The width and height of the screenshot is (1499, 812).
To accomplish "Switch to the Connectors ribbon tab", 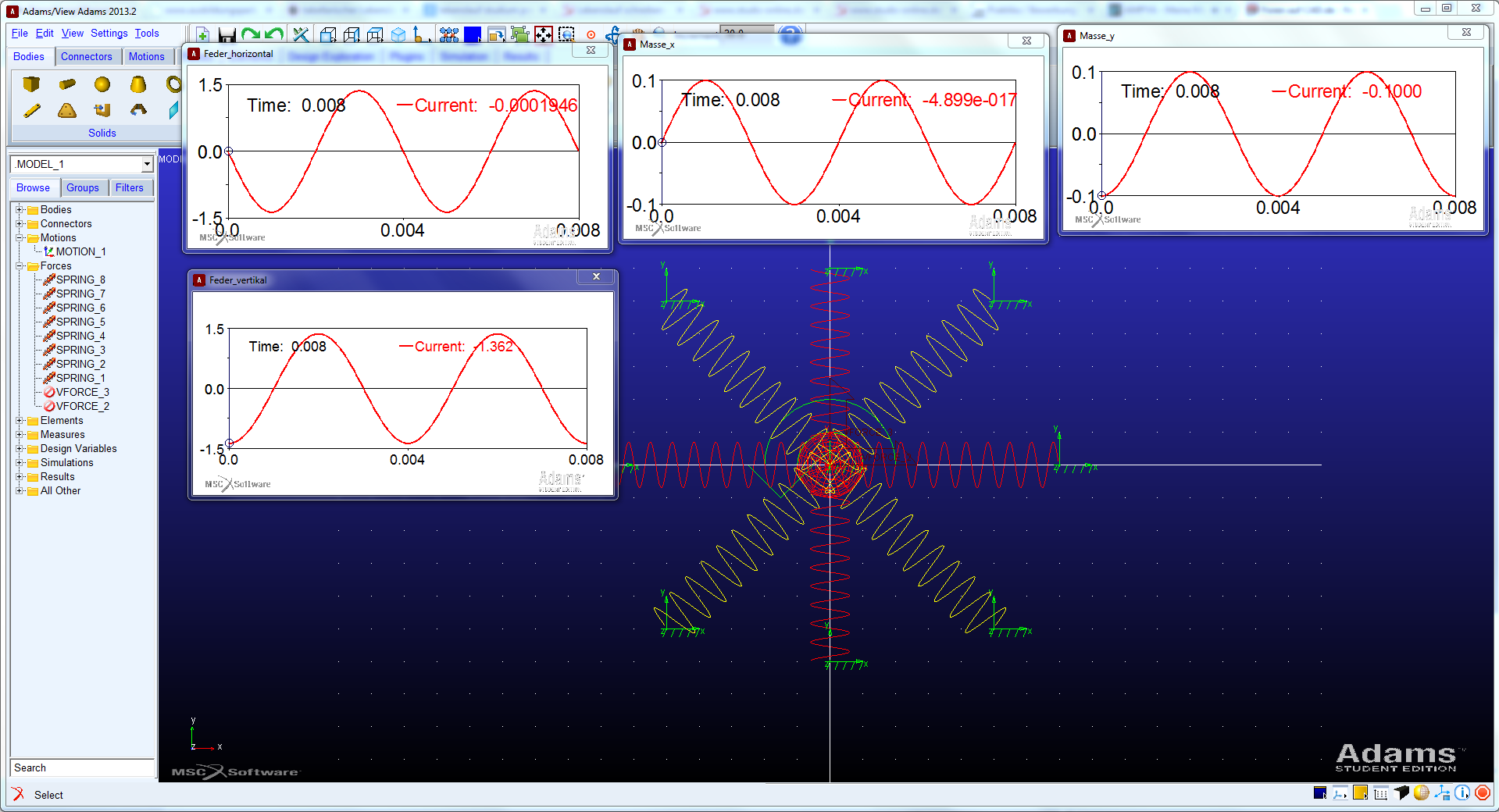I will click(x=87, y=56).
